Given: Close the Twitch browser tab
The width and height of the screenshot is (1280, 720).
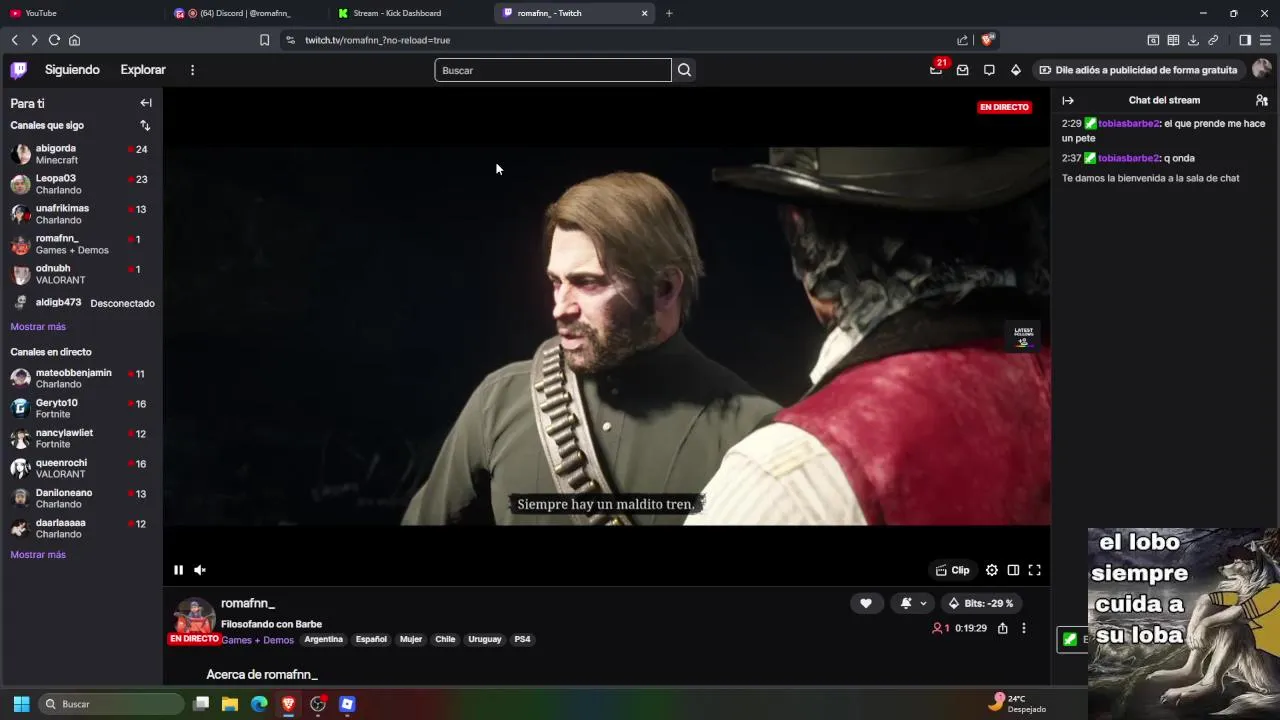Looking at the screenshot, I should 645,13.
